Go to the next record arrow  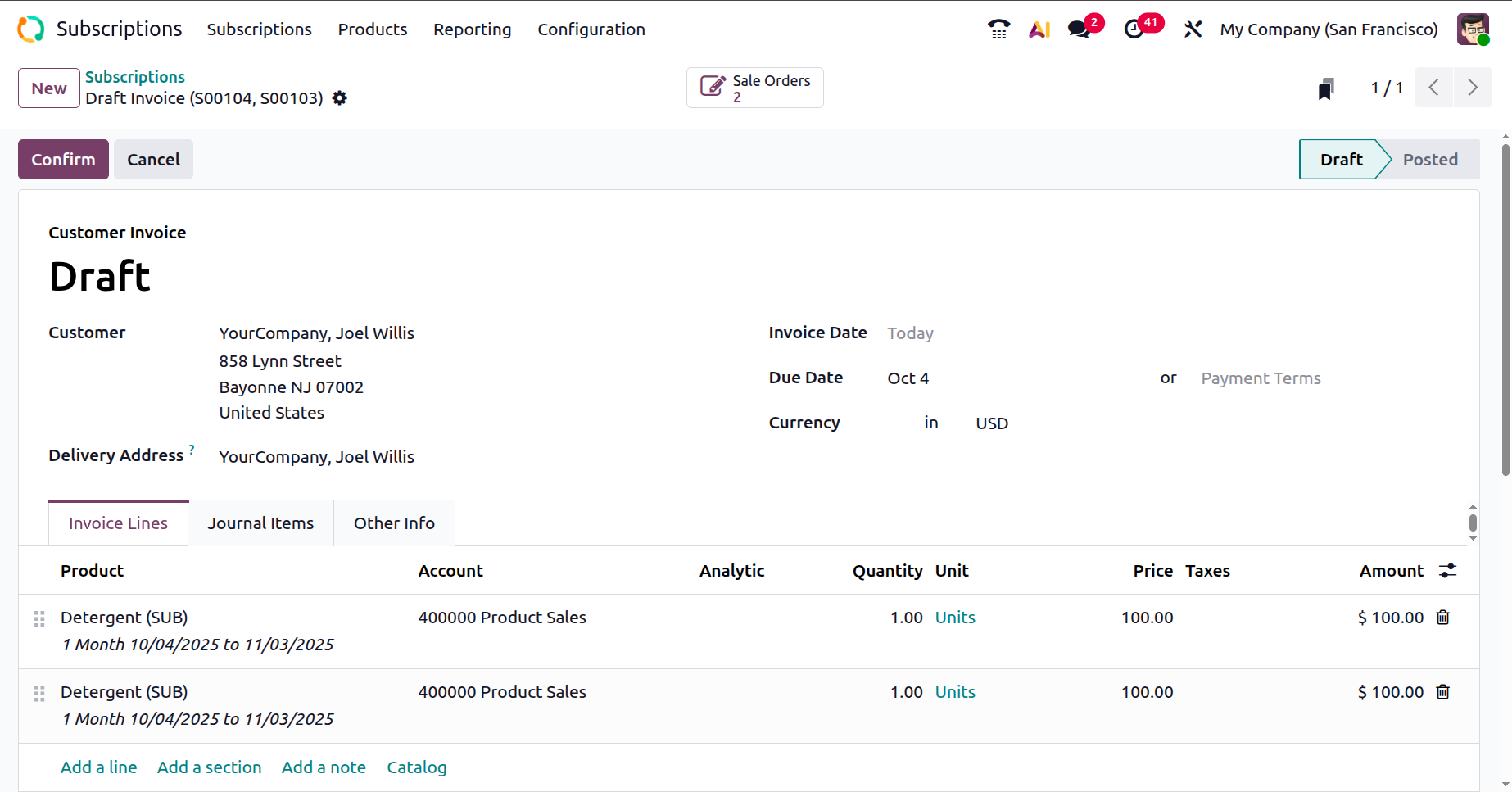coord(1473,88)
